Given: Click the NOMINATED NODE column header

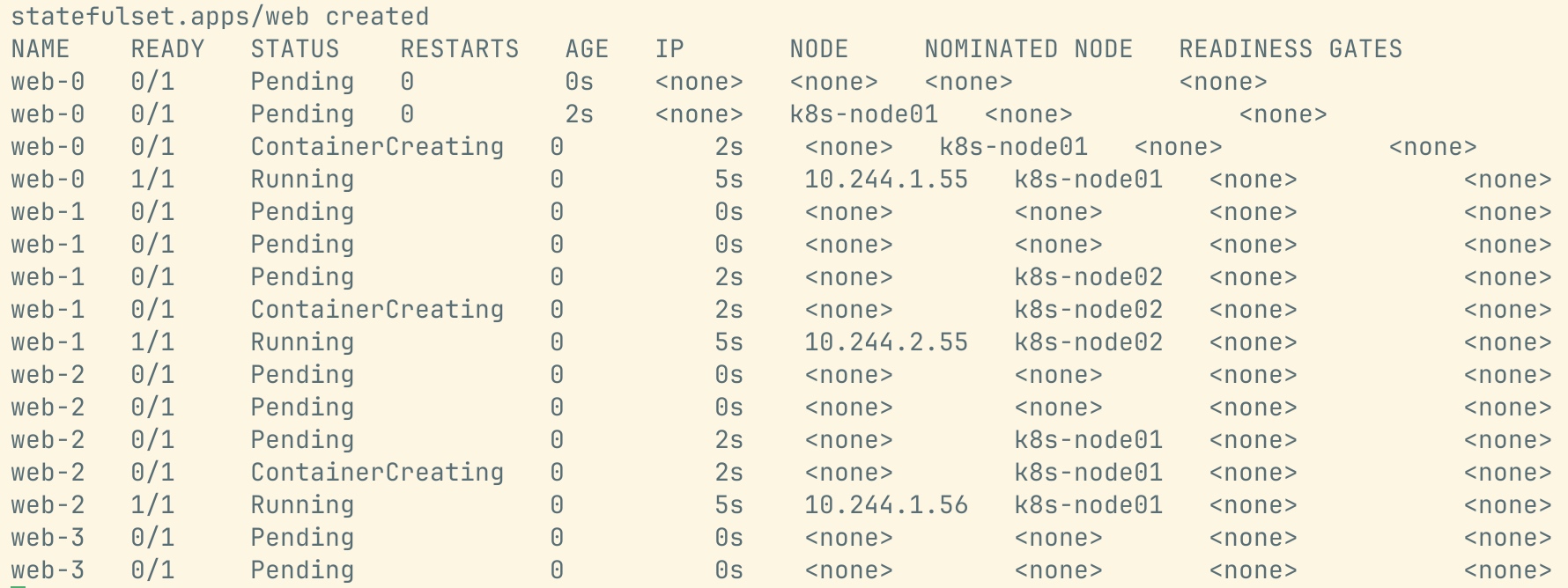Looking at the screenshot, I should point(1028,49).
